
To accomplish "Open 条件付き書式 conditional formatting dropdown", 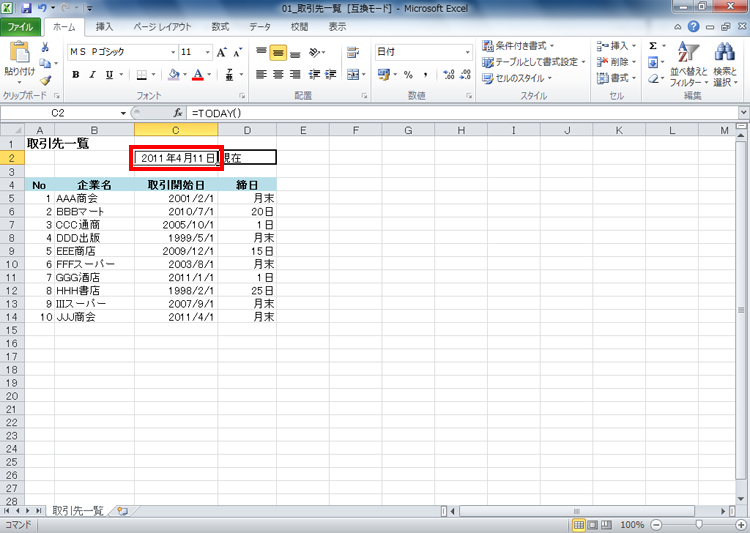I will click(x=518, y=46).
